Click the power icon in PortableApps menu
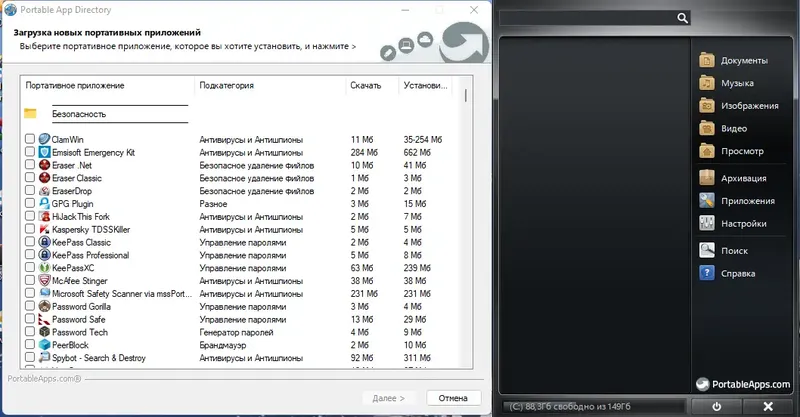The image size is (800, 417). pos(716,406)
